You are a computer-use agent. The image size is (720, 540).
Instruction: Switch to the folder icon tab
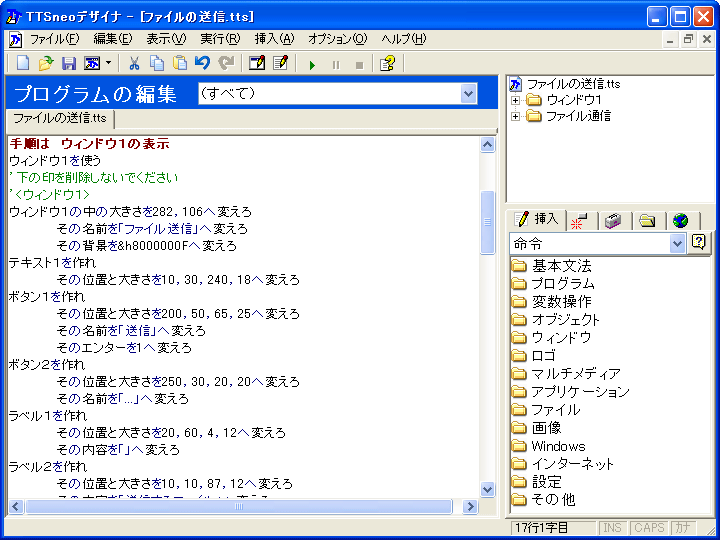[647, 221]
